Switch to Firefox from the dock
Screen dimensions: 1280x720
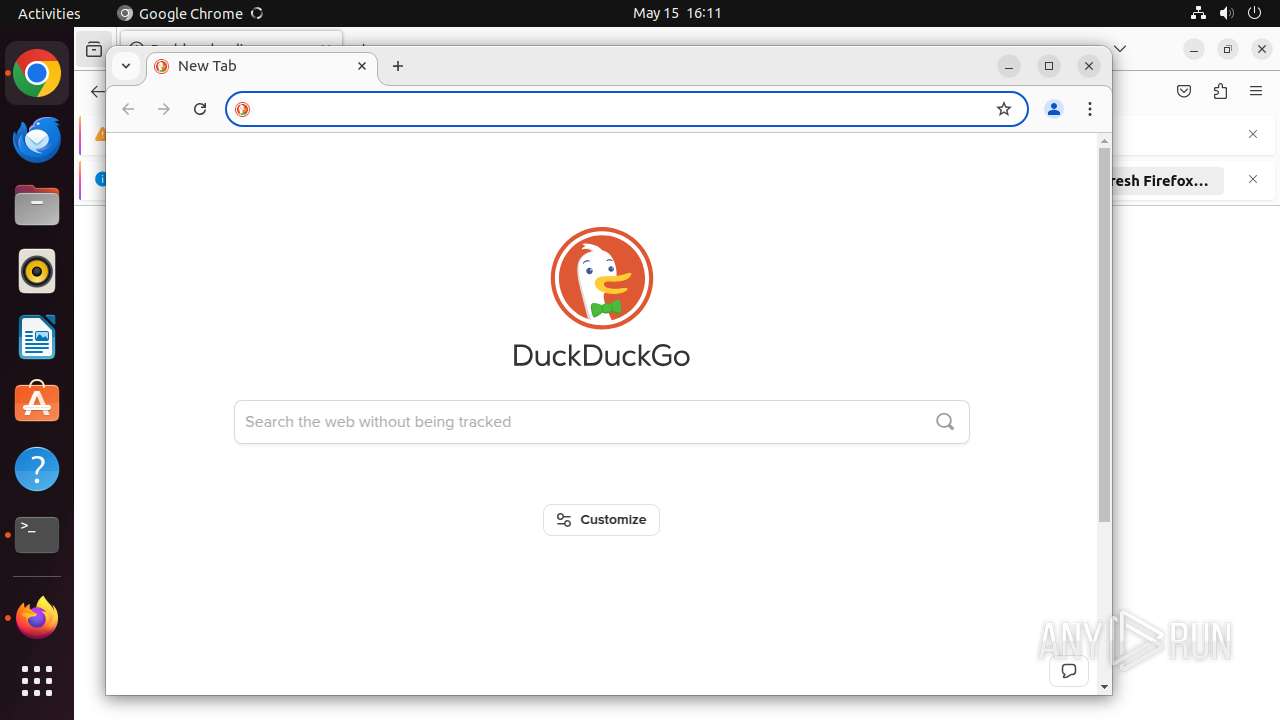point(37,618)
